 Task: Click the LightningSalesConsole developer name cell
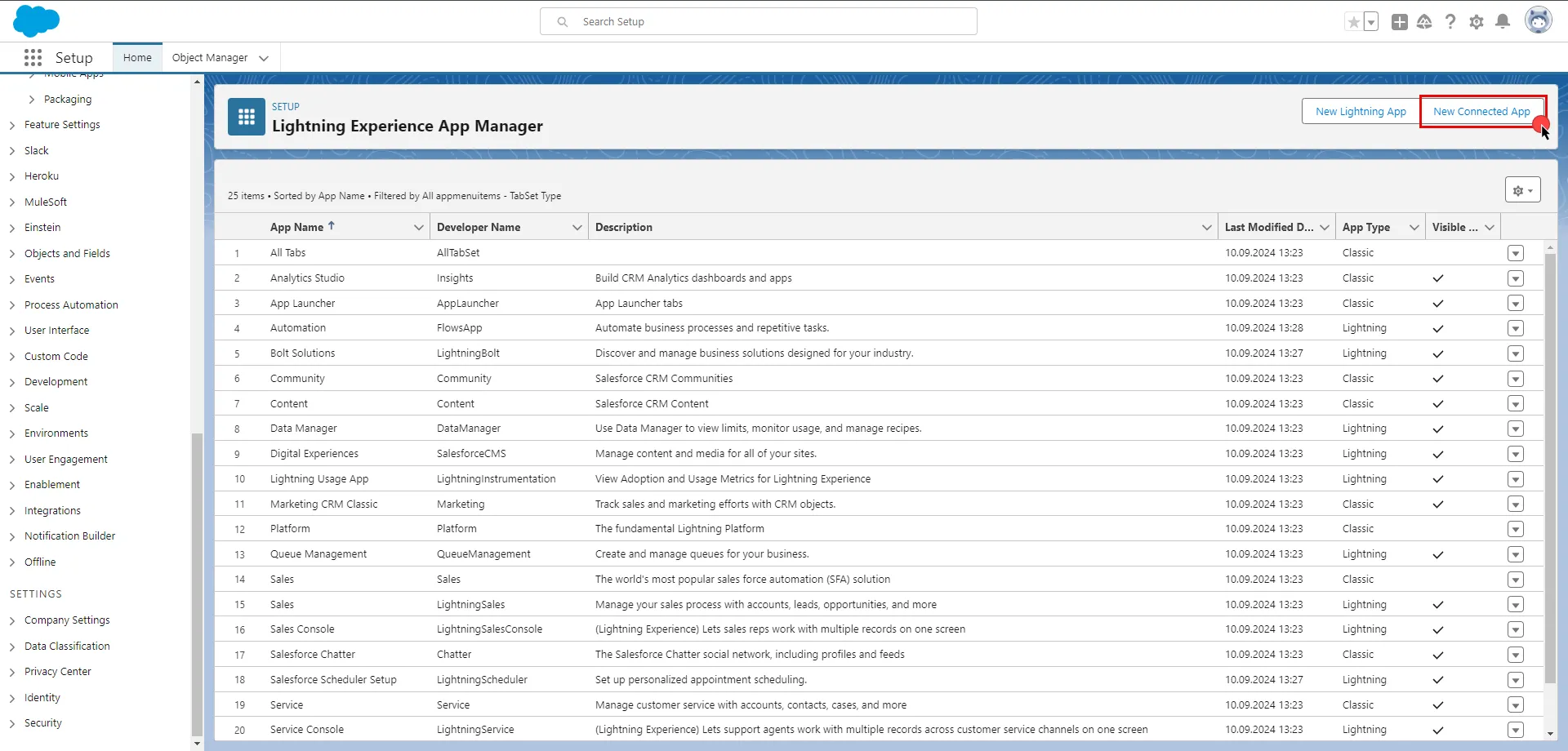tap(489, 629)
